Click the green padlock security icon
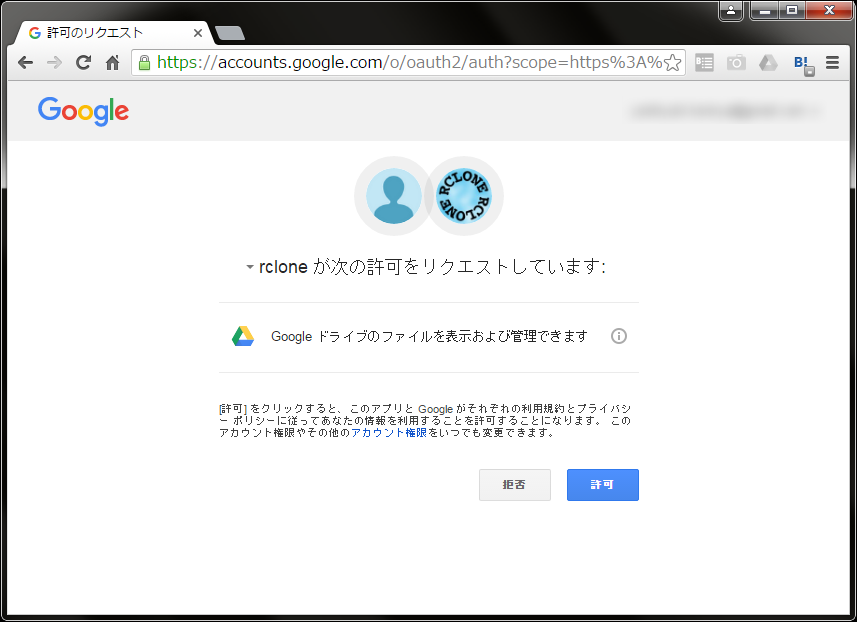Screen dimensions: 857x622 click(145, 62)
